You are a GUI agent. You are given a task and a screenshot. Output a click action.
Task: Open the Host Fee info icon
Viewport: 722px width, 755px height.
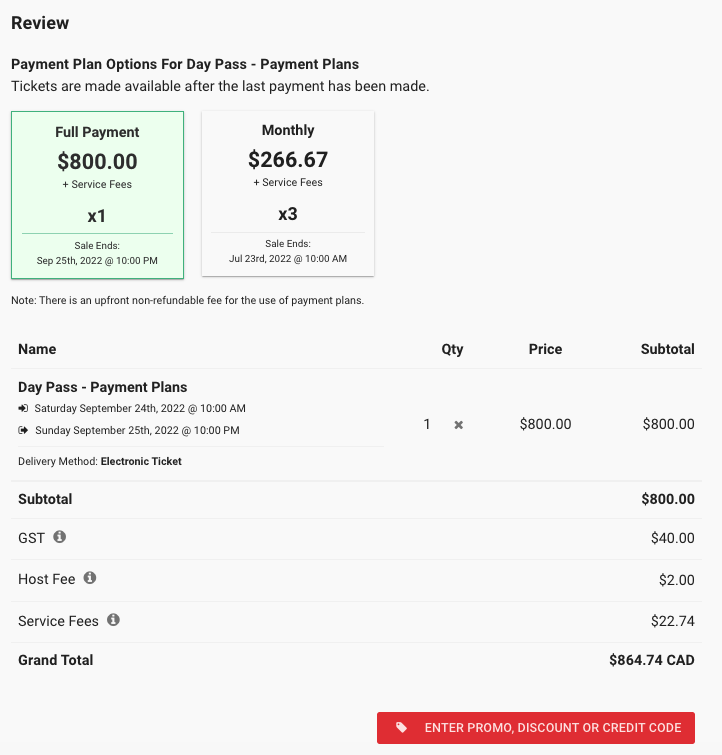pos(90,577)
